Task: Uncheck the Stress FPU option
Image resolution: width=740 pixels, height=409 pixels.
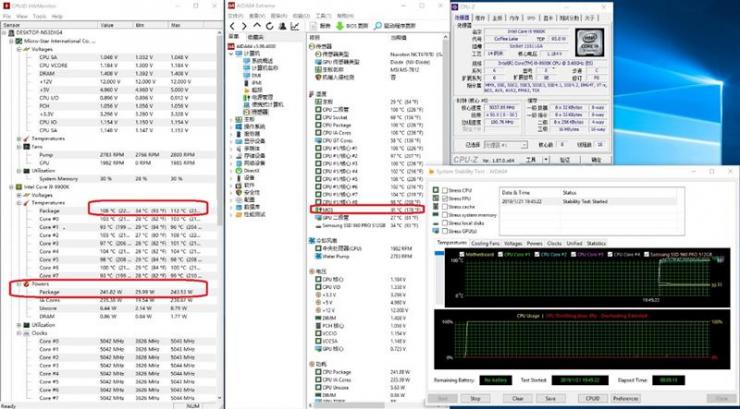Action: (445, 199)
